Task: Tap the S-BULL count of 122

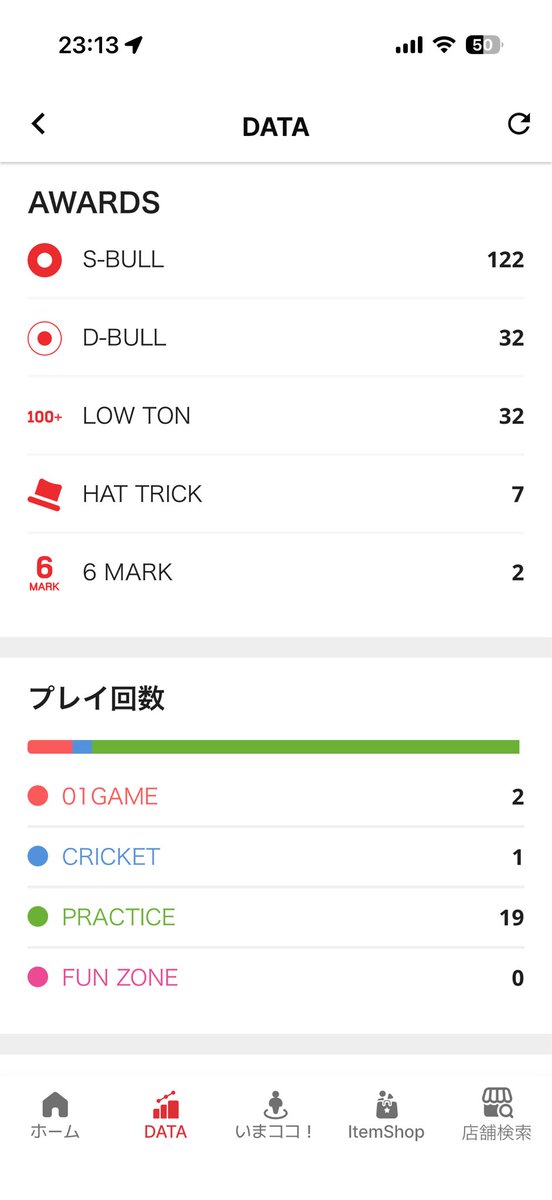Action: click(506, 260)
